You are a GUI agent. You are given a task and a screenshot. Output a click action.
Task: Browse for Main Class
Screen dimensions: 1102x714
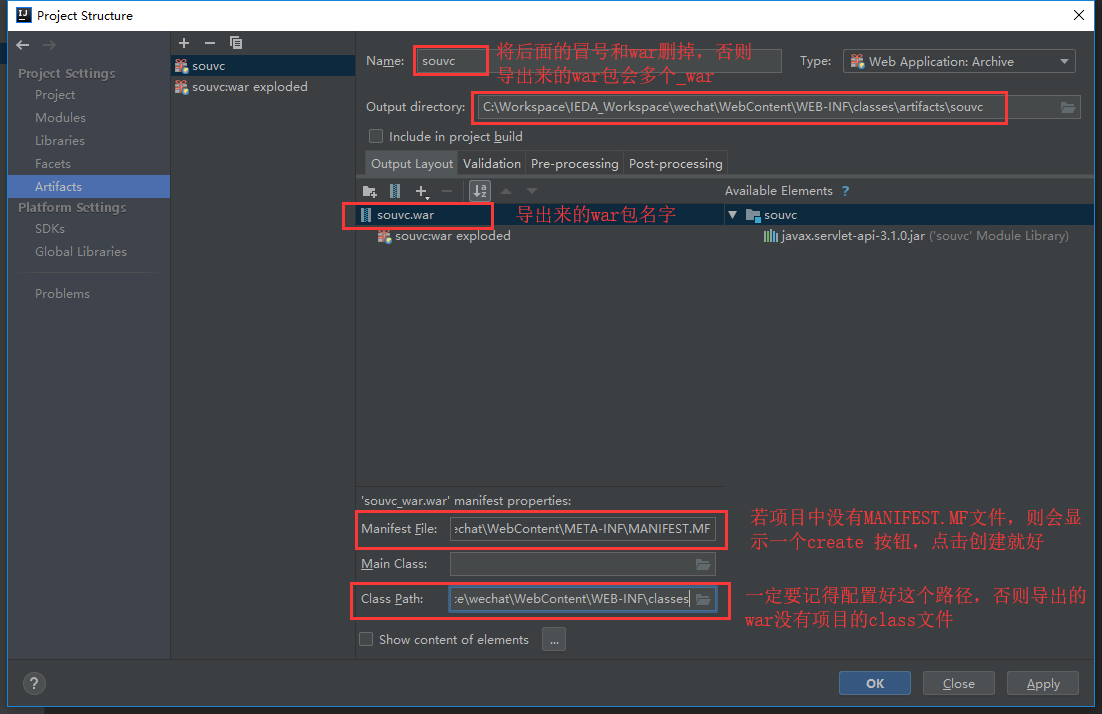click(703, 564)
